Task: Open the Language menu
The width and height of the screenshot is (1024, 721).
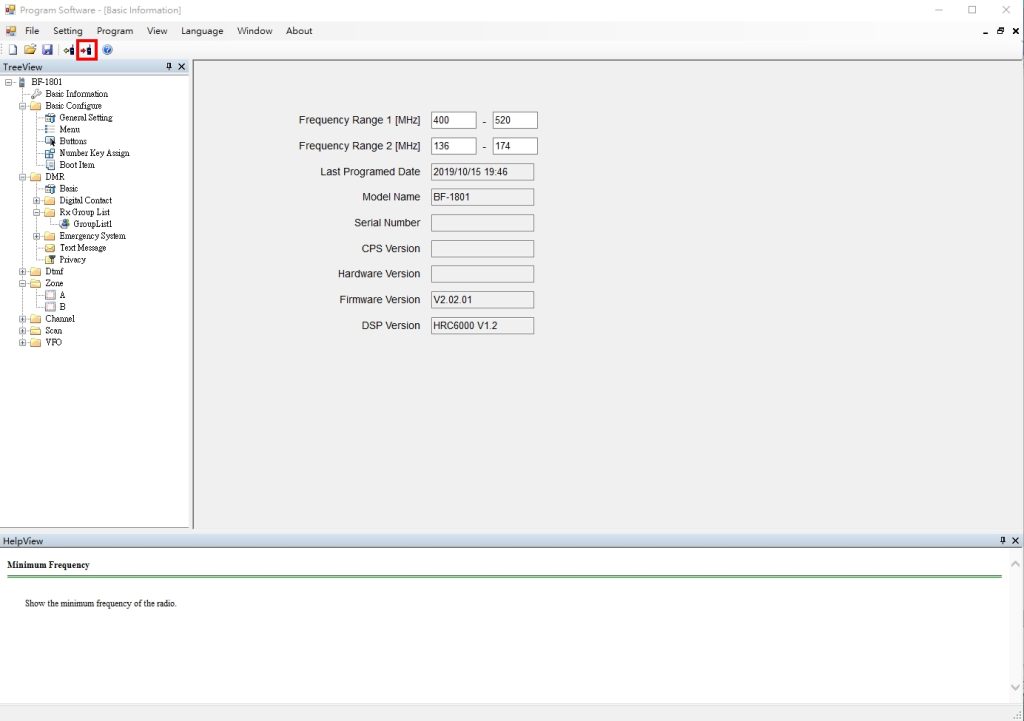Action: tap(202, 31)
